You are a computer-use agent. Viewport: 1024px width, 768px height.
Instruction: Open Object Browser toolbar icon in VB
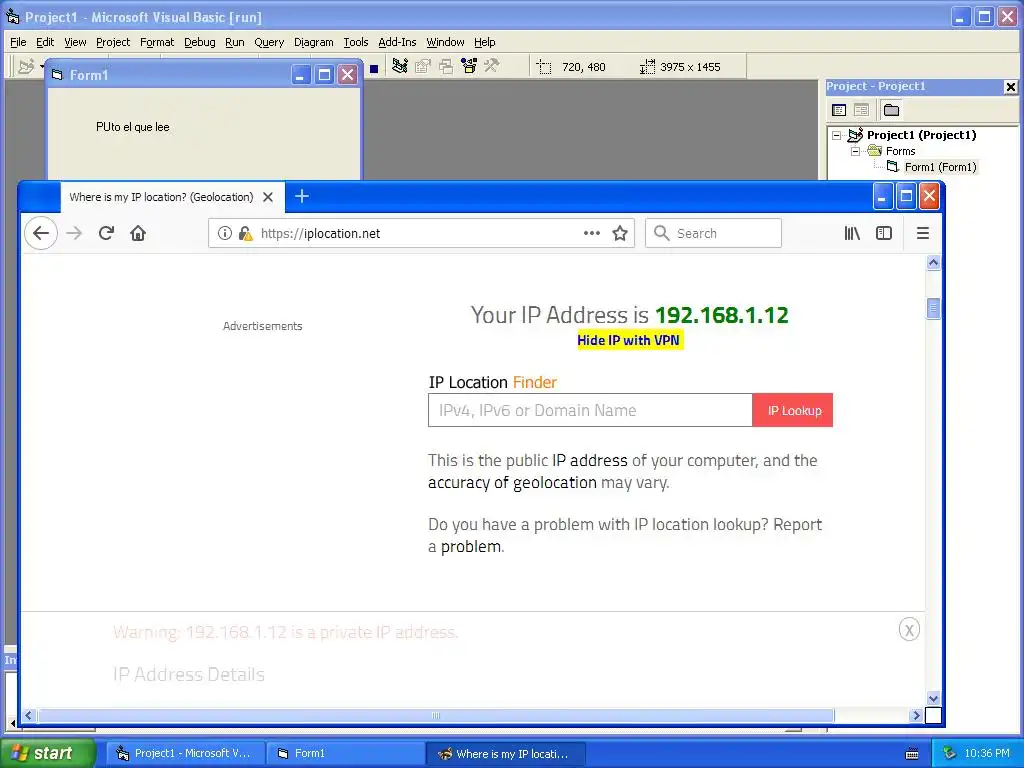[x=469, y=66]
